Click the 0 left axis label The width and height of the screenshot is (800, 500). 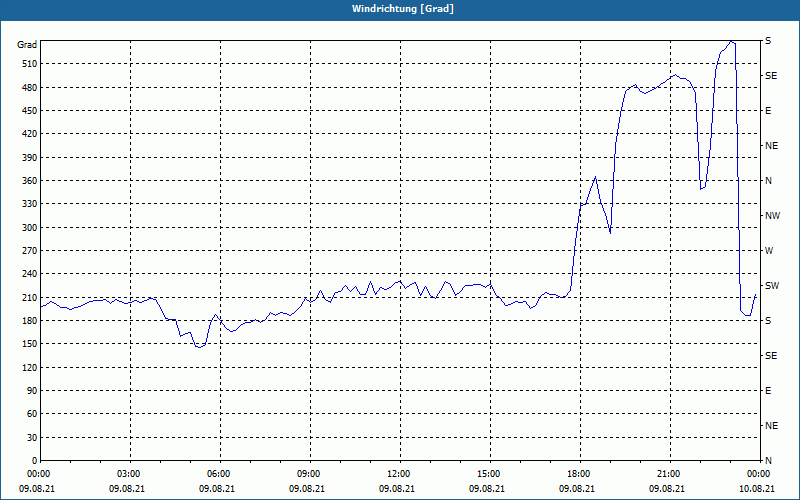point(34,461)
